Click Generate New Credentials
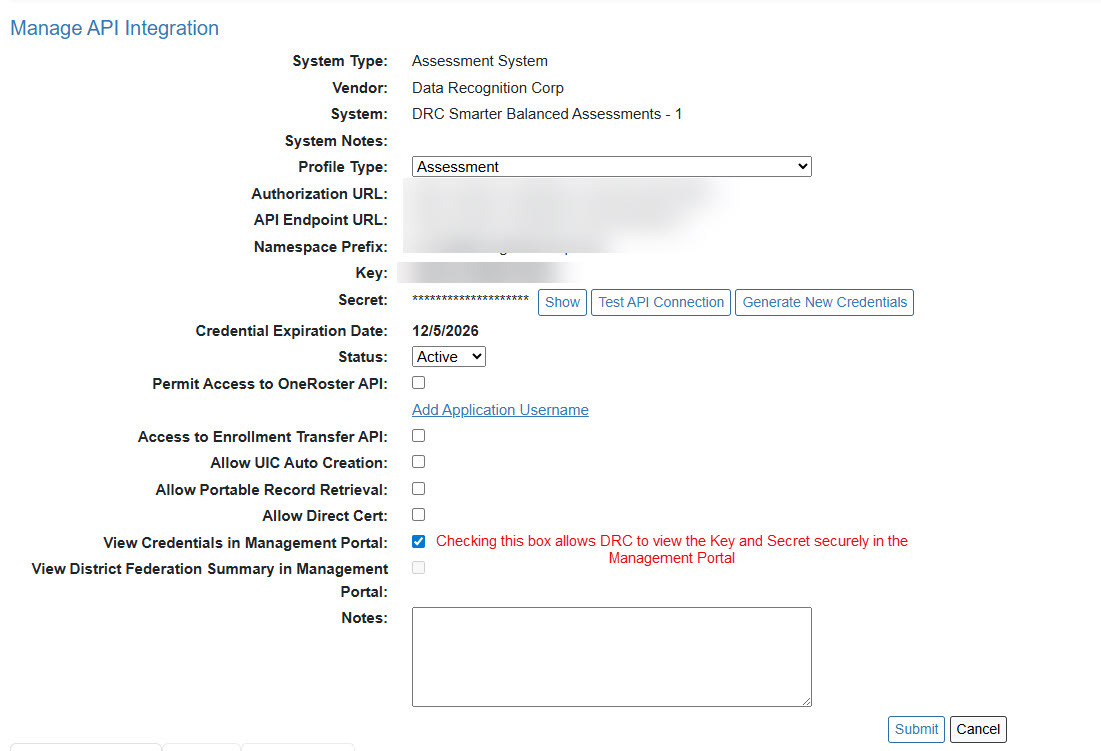 click(x=823, y=302)
